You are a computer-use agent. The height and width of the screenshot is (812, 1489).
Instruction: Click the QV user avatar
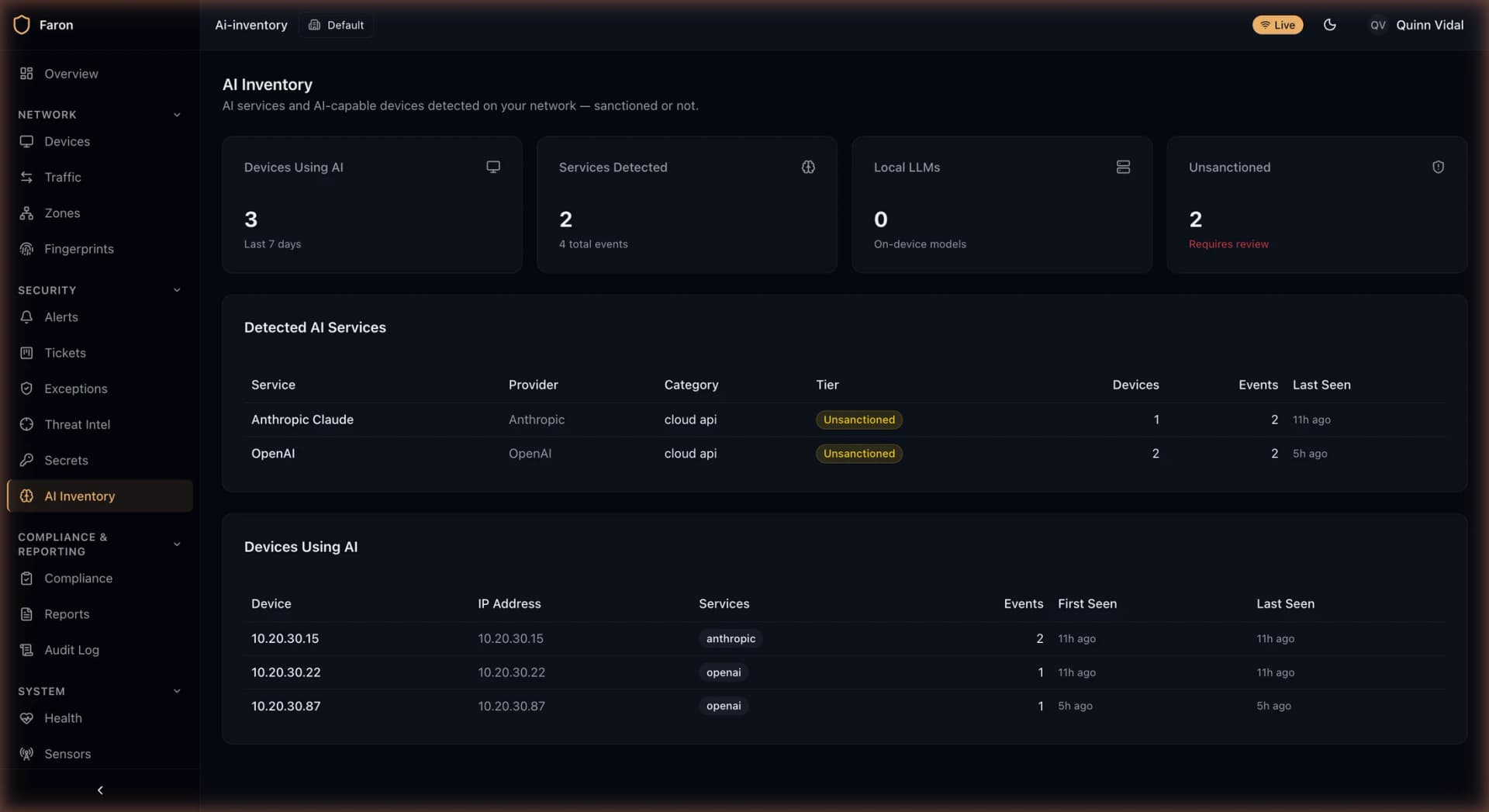1377,25
